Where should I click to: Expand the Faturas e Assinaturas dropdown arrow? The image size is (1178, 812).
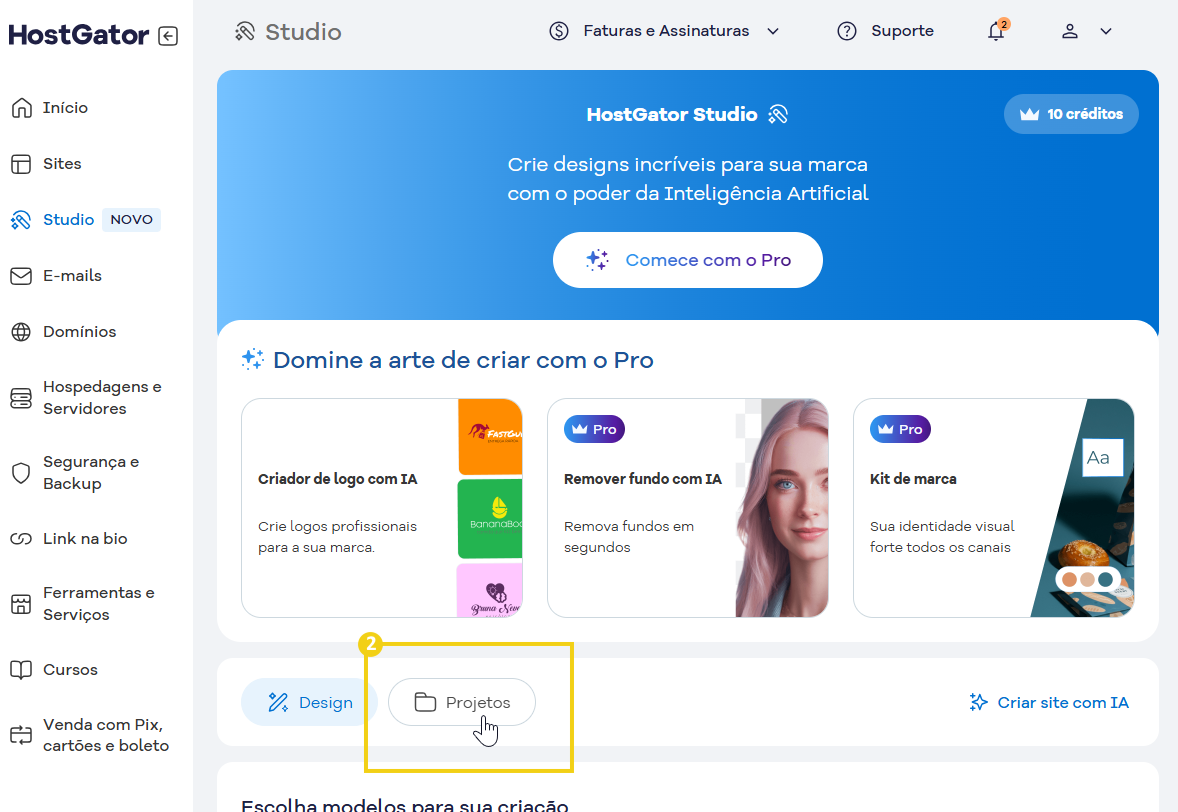(773, 31)
